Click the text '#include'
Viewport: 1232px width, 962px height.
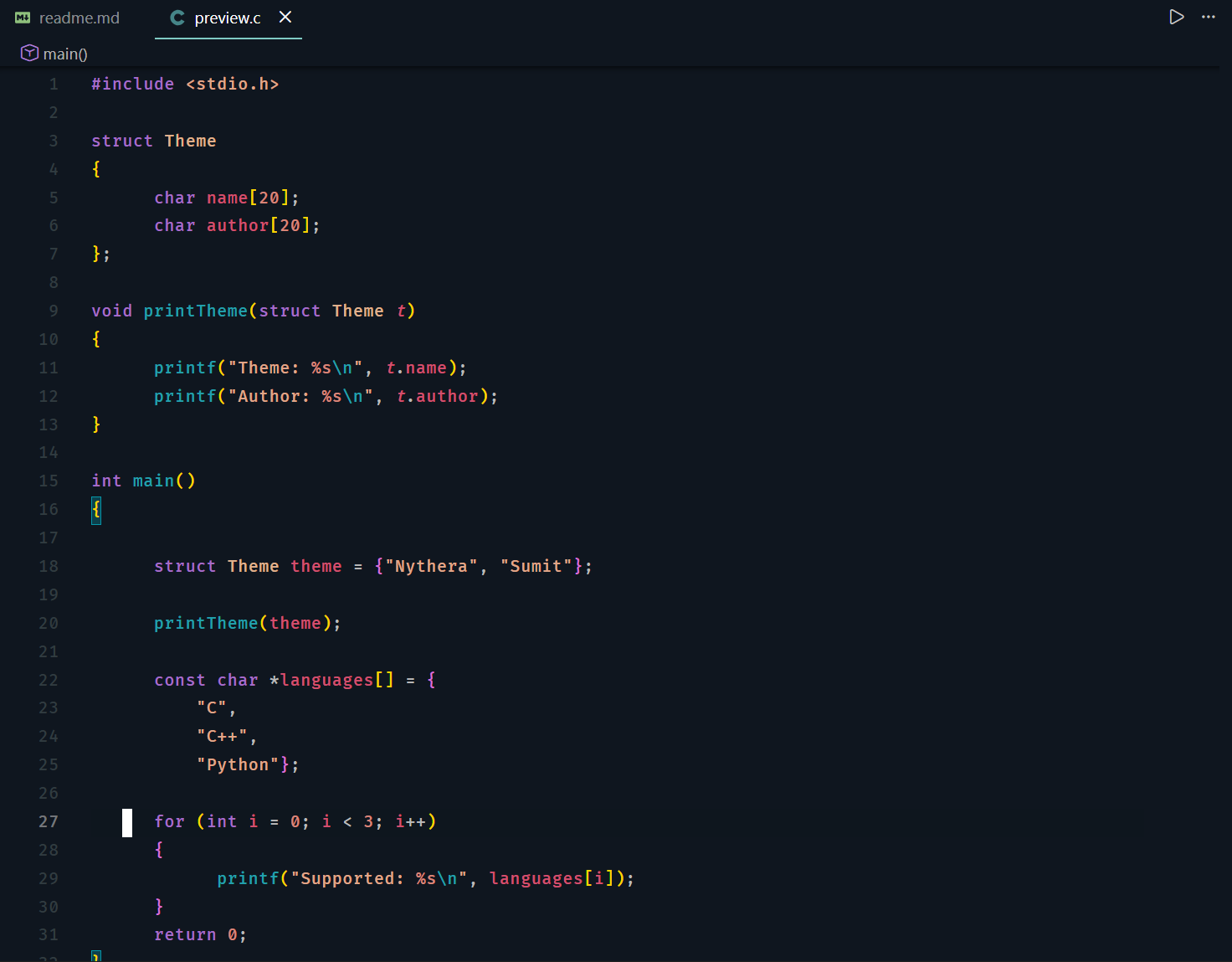[133, 84]
